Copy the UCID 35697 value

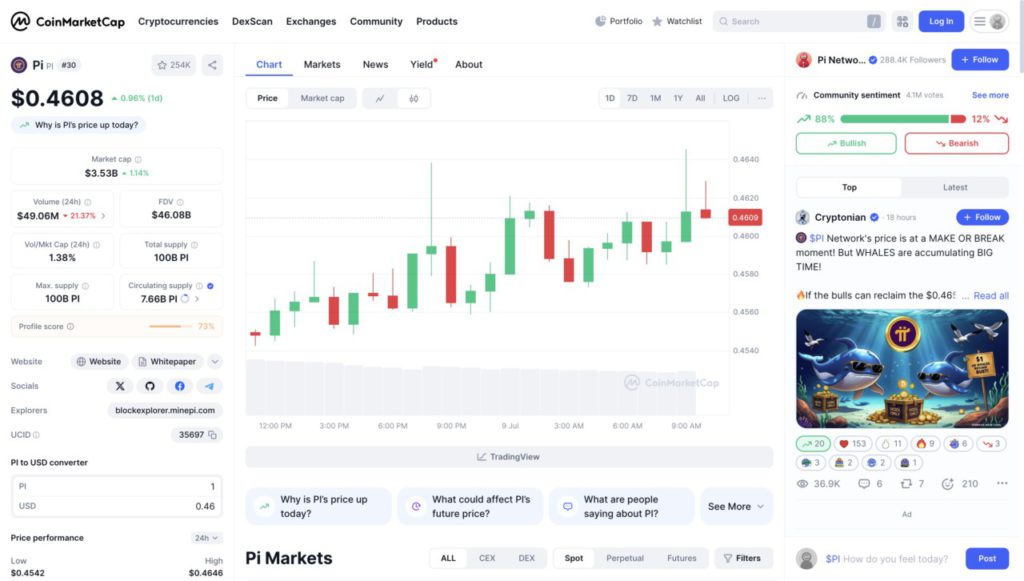pyautogui.click(x=212, y=435)
